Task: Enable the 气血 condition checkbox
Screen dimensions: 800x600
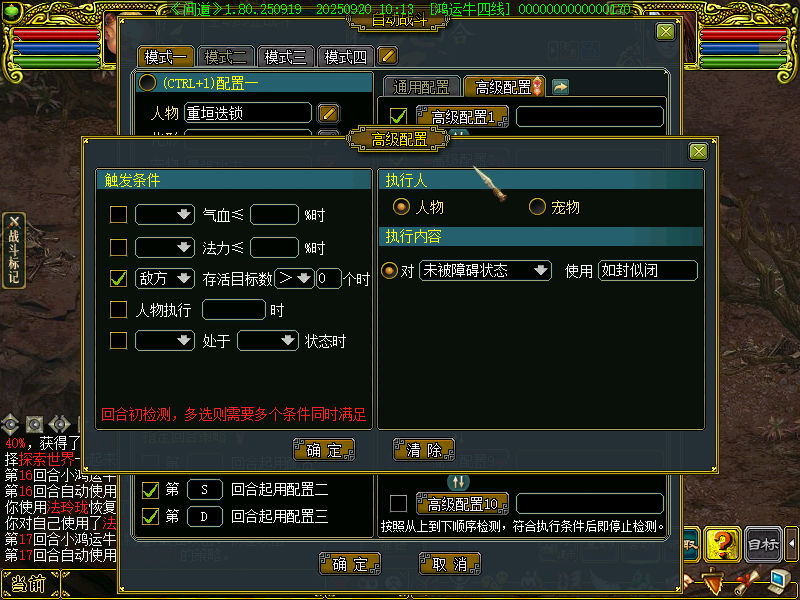Action: [x=118, y=215]
